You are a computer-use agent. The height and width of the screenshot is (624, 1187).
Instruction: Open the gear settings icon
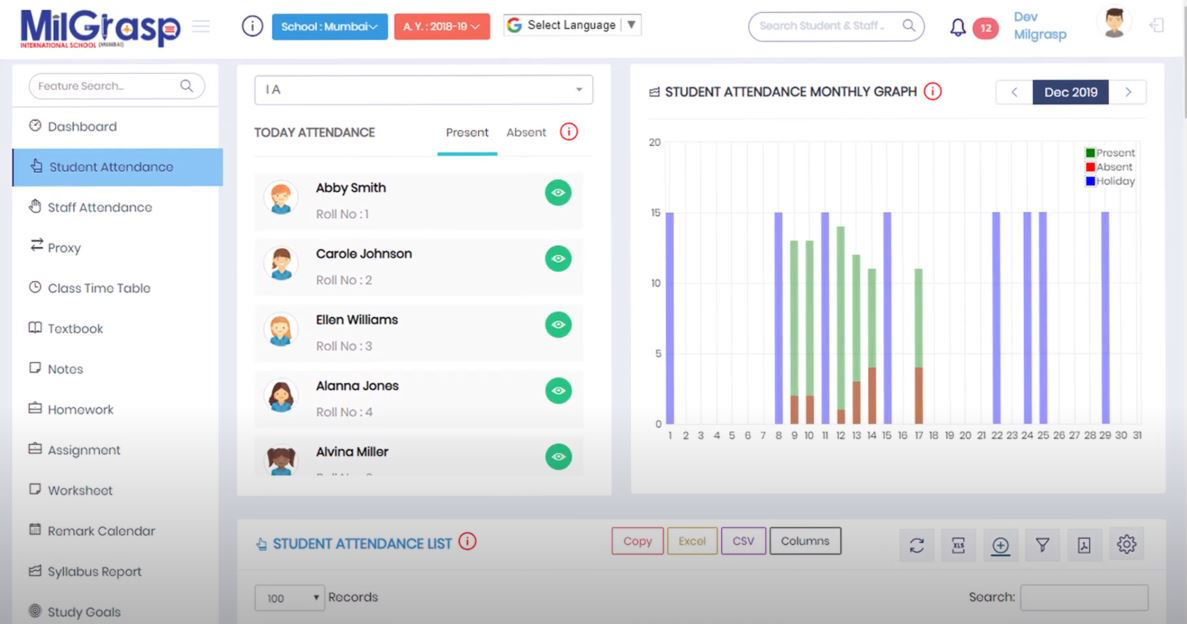point(1126,544)
